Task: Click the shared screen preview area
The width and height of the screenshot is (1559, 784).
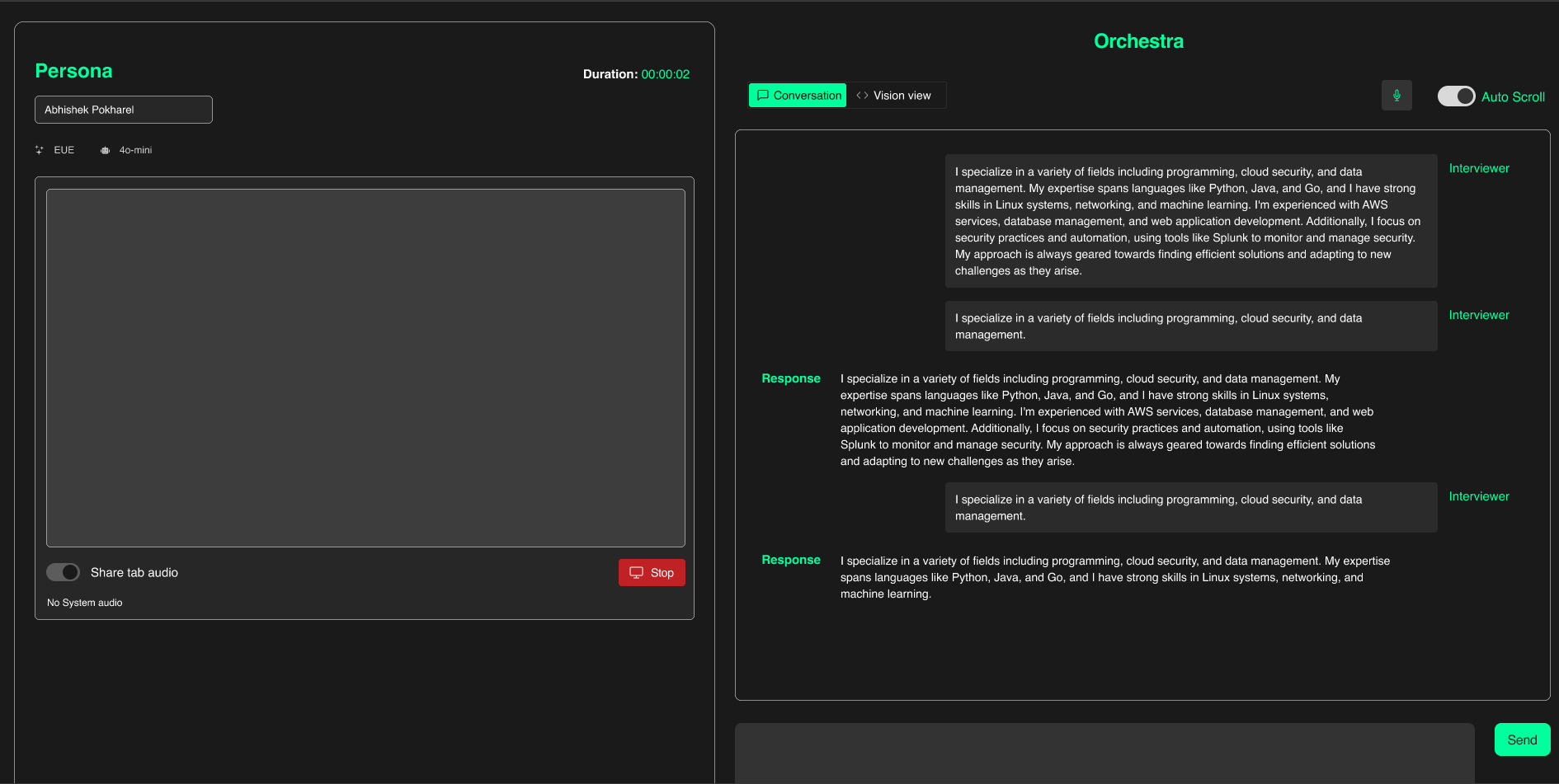Action: (x=365, y=368)
